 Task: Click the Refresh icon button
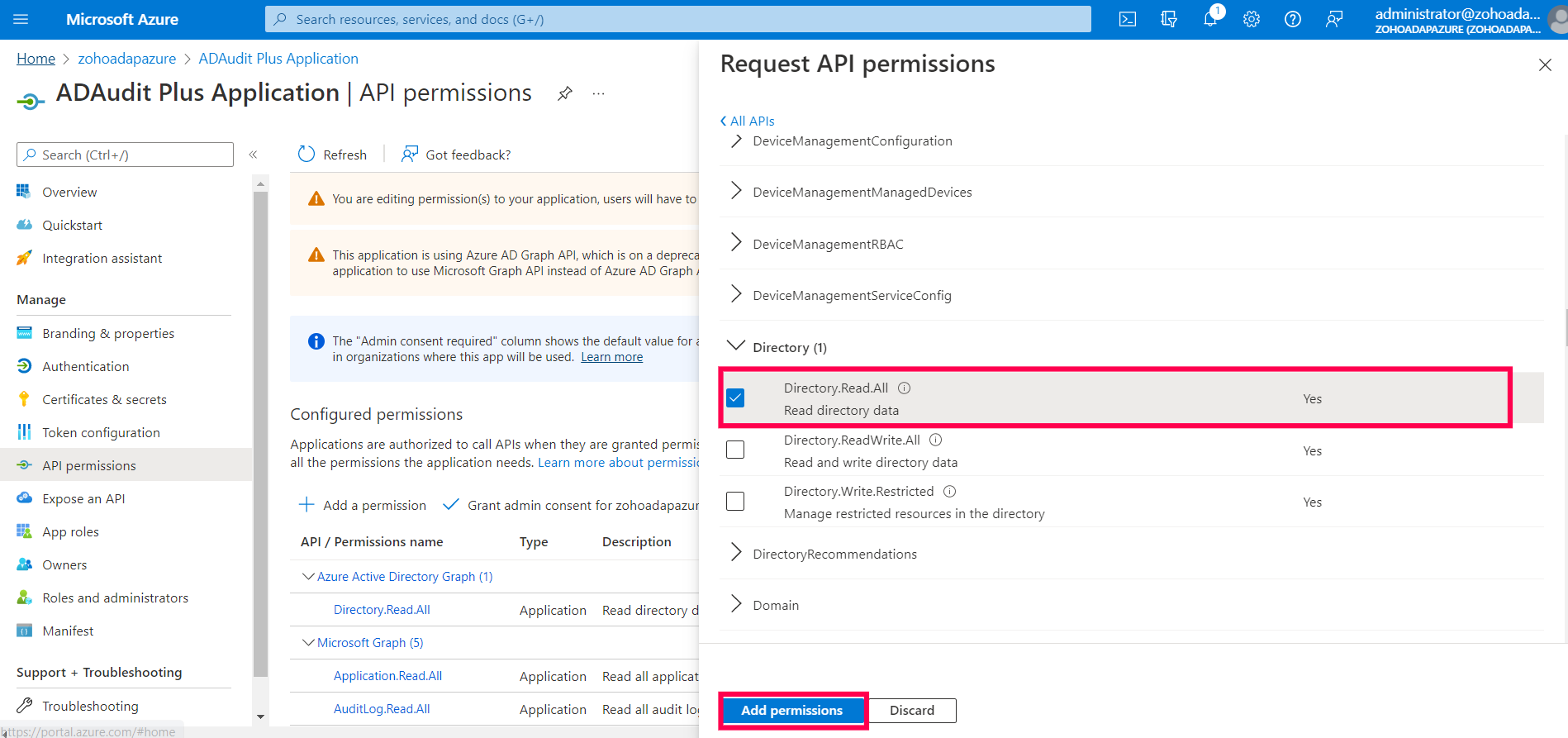point(306,155)
